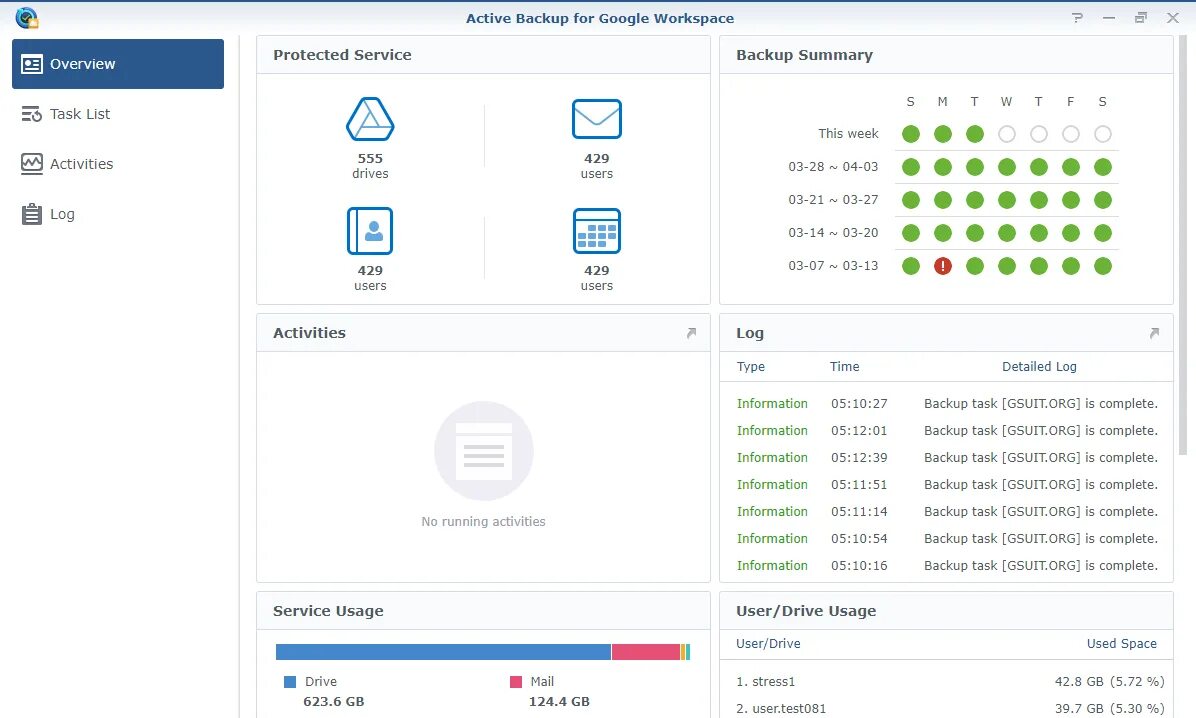
Task: Select log entry at 05:11:14
Action: 947,512
